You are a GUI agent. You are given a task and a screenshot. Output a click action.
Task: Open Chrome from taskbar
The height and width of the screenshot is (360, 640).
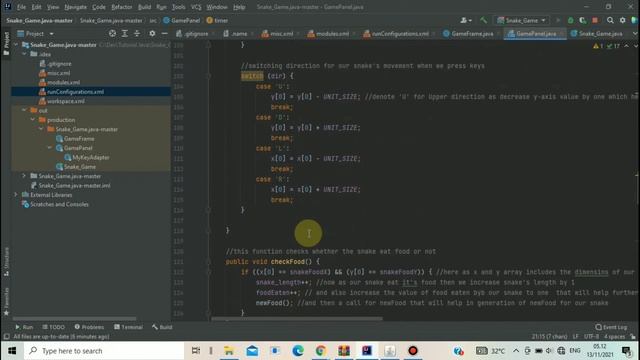[x=321, y=351]
